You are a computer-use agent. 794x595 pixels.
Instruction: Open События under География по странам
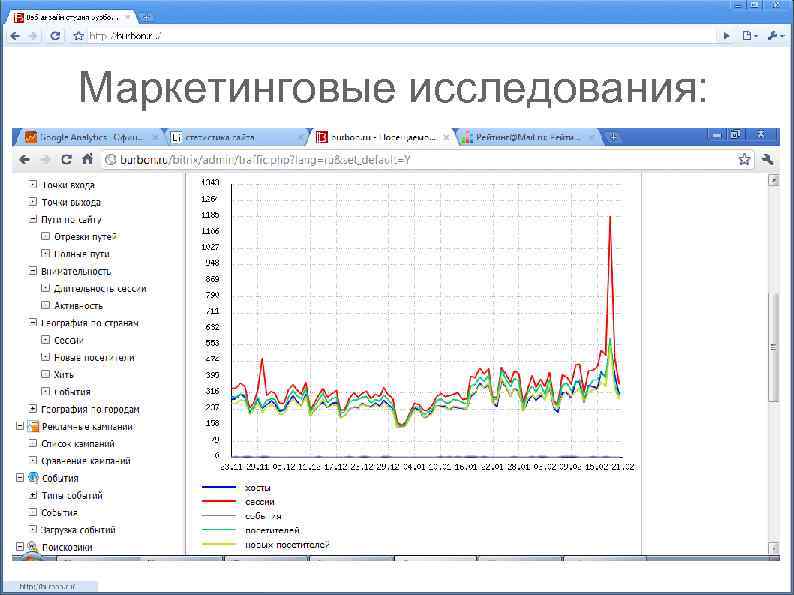pyautogui.click(x=72, y=392)
